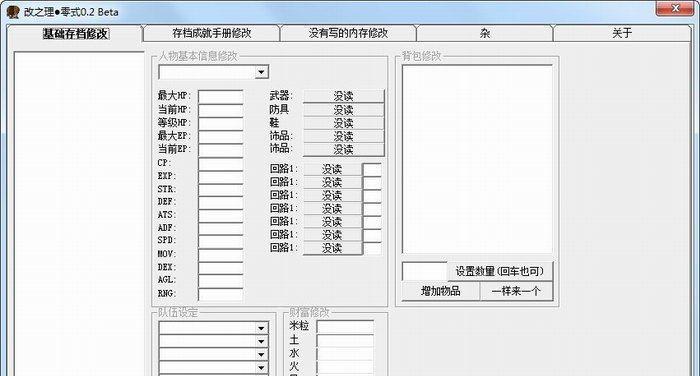Viewport: 700px width, 376px height.
Task: Click the AGL input field
Action: [x=221, y=280]
